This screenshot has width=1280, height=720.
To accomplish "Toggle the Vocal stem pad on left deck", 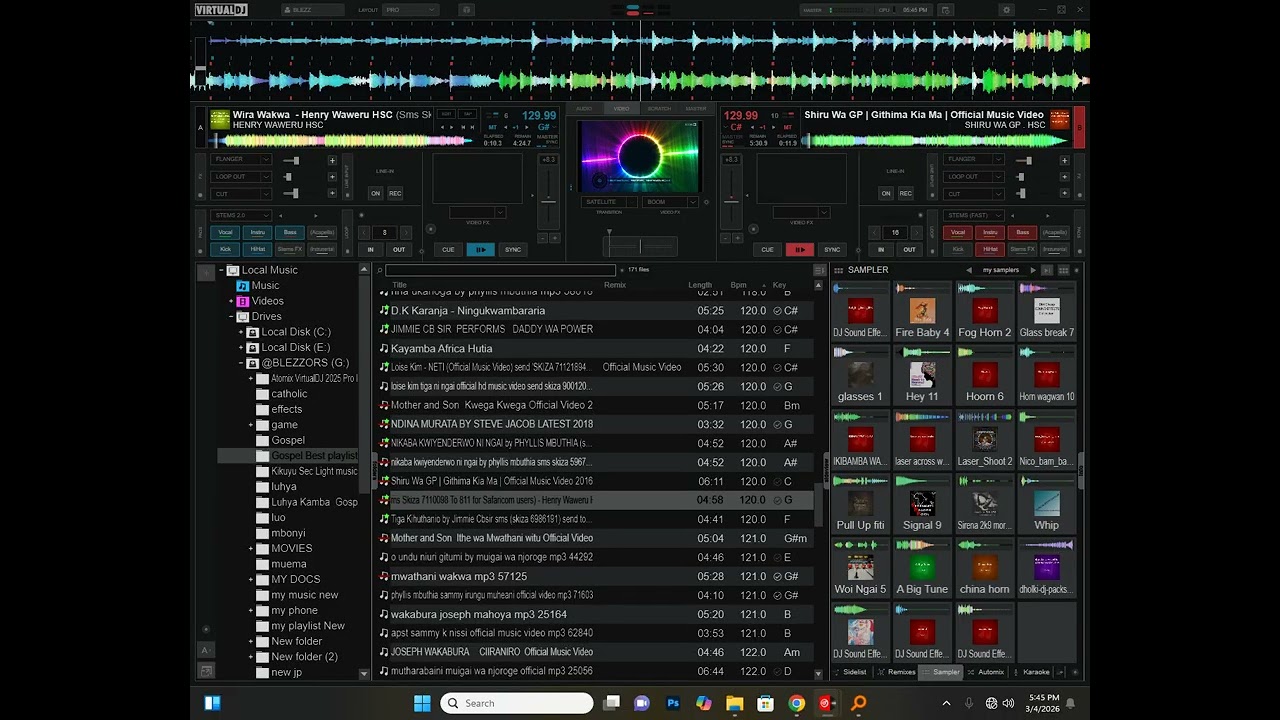I will pos(226,232).
